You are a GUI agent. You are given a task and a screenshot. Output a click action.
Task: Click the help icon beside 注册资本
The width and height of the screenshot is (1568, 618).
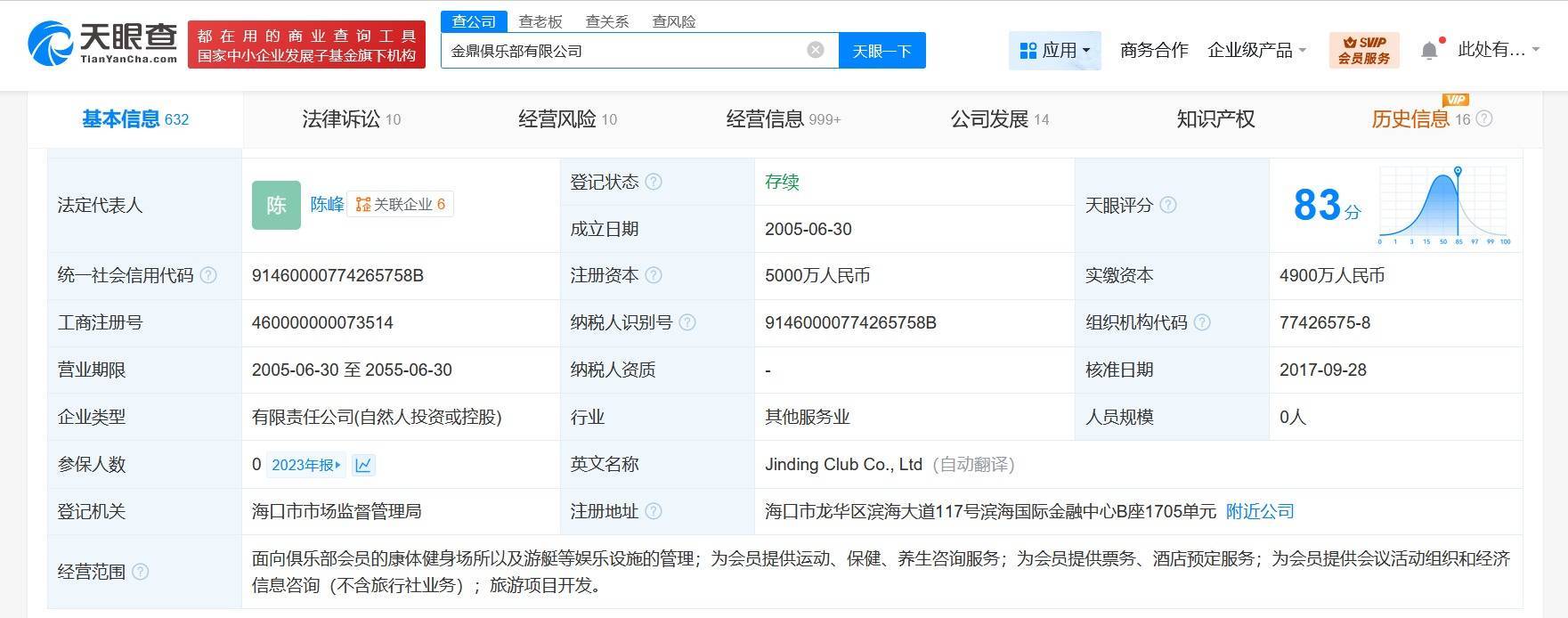[654, 275]
